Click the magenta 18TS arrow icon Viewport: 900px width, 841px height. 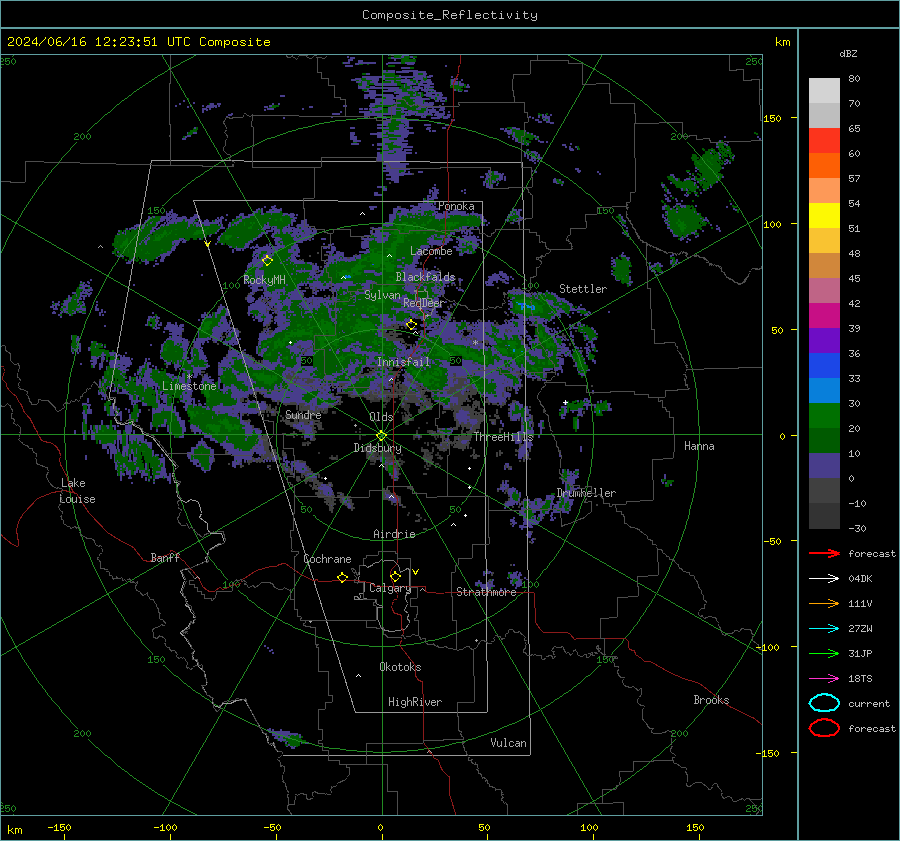824,679
